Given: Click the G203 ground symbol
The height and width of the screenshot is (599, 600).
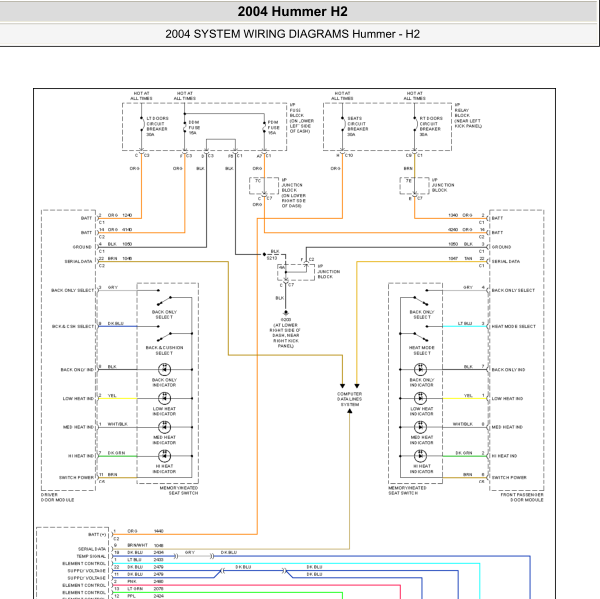Looking at the screenshot, I should [x=286, y=313].
